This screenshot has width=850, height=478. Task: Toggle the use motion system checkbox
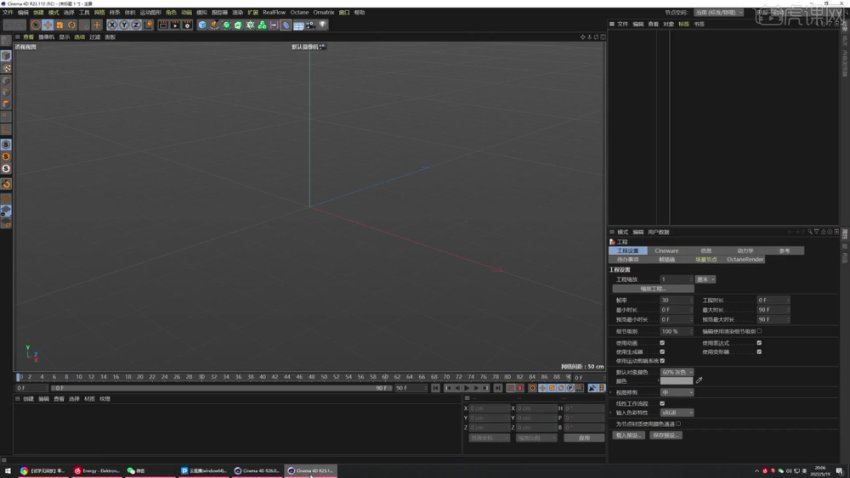662,360
